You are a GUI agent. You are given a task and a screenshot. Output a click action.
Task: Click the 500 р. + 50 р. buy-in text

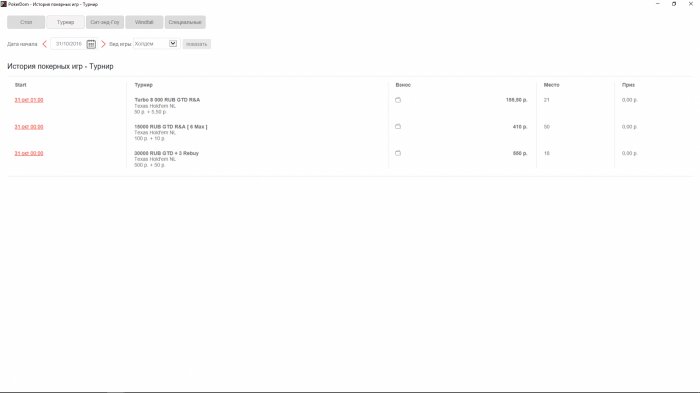coord(150,165)
